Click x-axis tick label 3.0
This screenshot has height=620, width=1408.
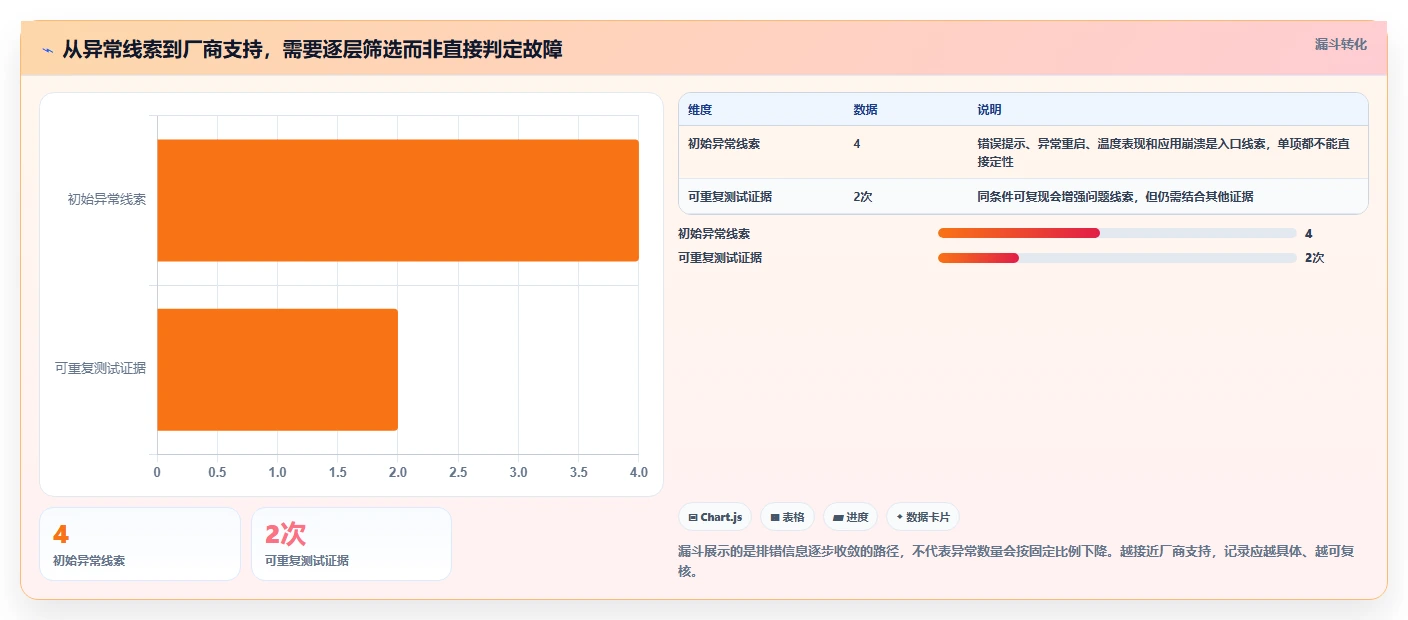518,472
